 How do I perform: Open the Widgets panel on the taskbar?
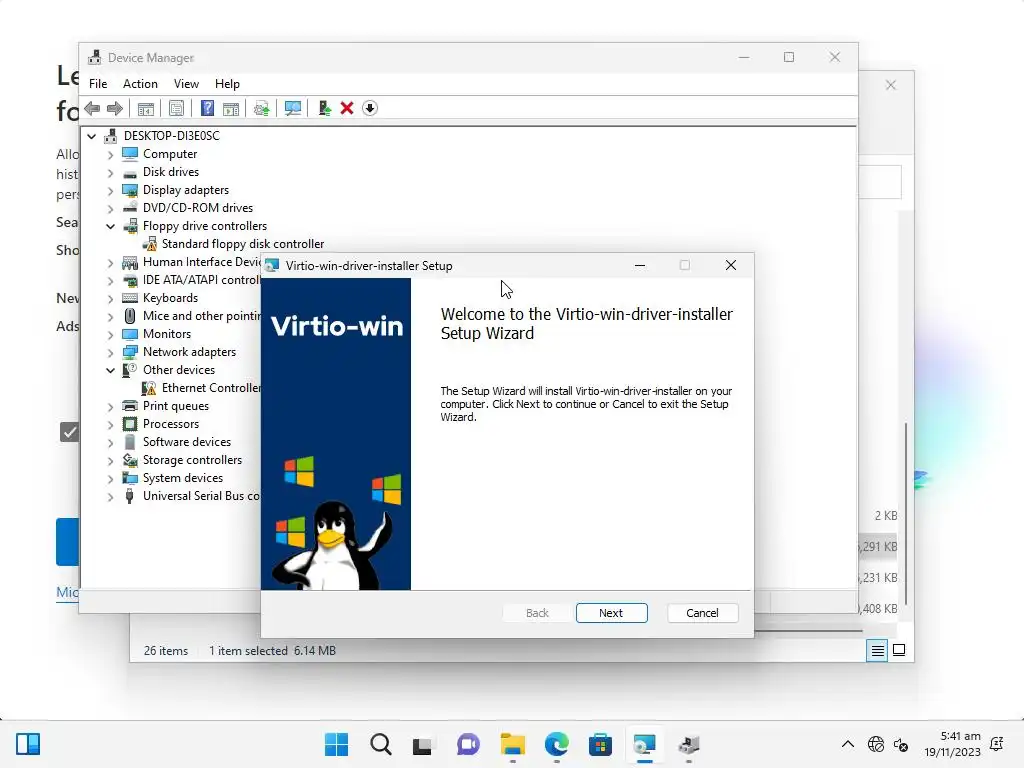[x=28, y=744]
